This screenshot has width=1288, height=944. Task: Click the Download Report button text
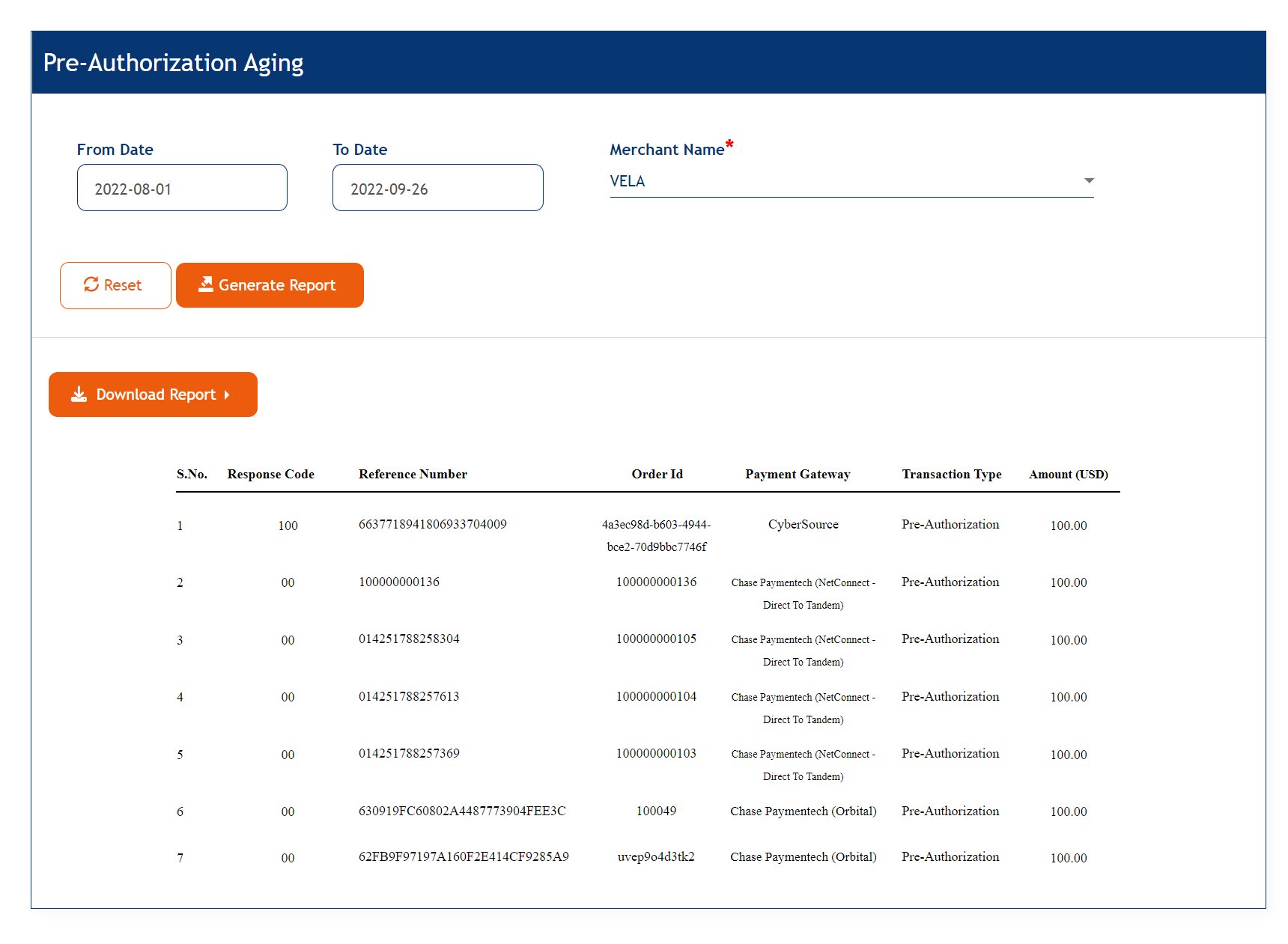point(156,395)
